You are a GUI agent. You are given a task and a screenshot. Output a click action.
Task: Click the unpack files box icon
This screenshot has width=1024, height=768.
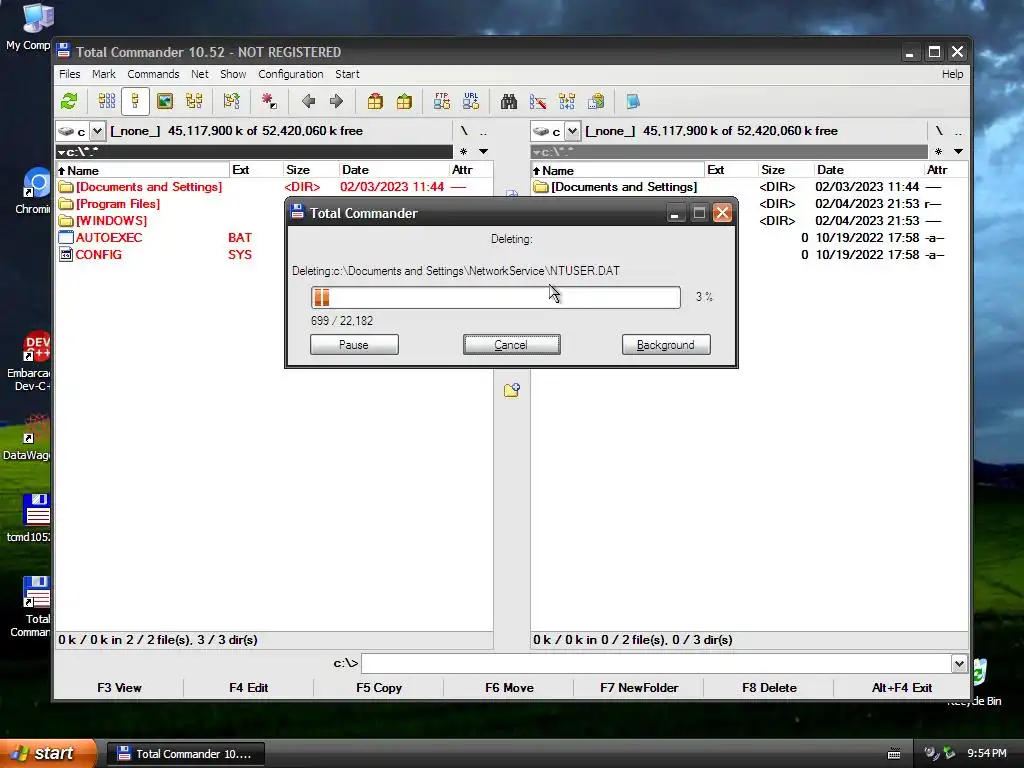(x=404, y=101)
